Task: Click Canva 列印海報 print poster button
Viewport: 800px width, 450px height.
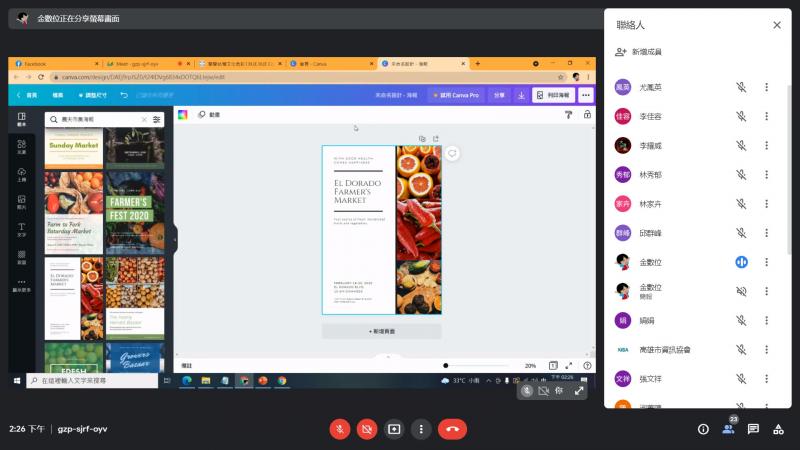Action: 553,95
